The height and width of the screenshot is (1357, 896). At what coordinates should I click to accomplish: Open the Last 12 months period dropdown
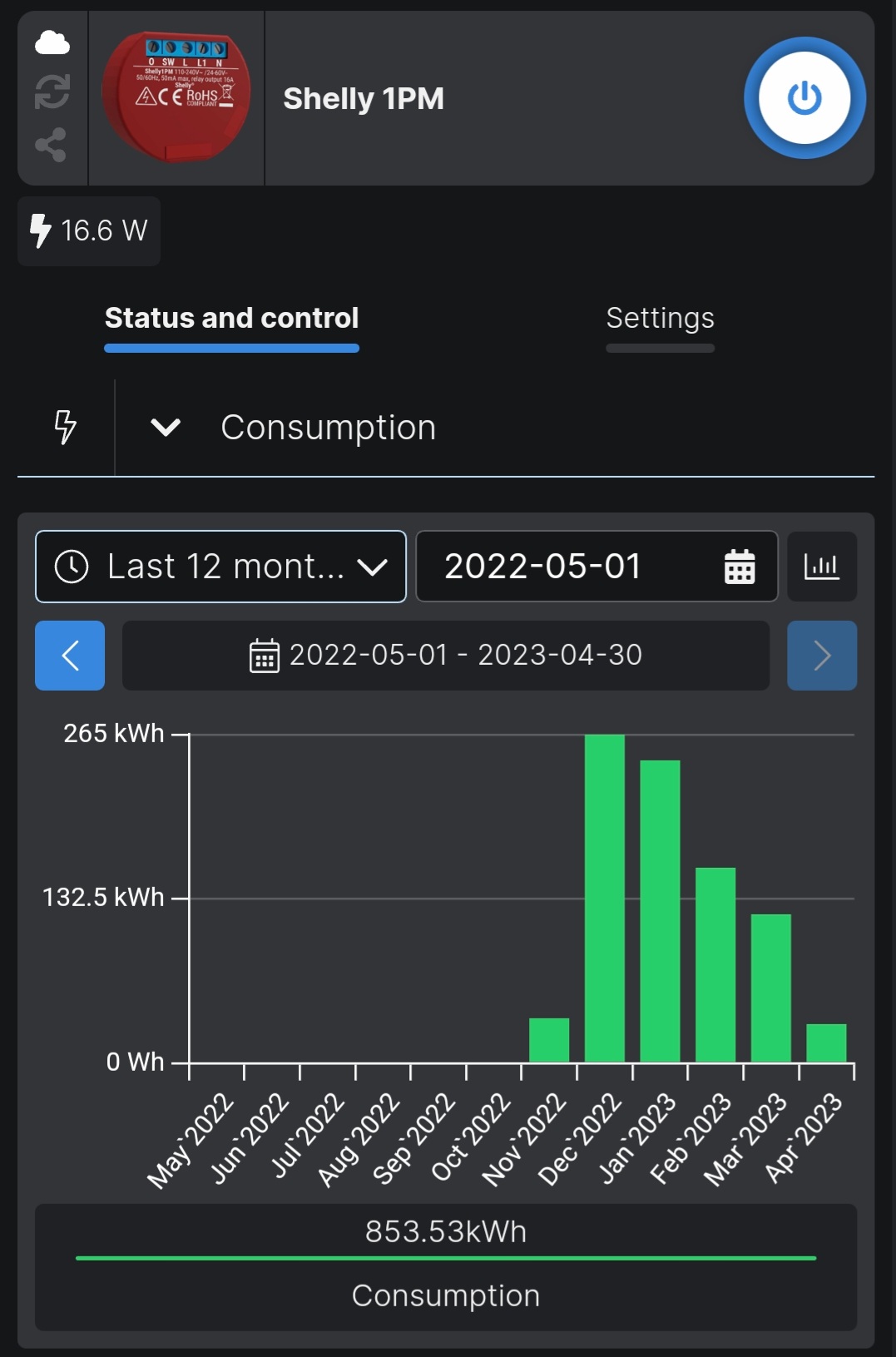220,567
